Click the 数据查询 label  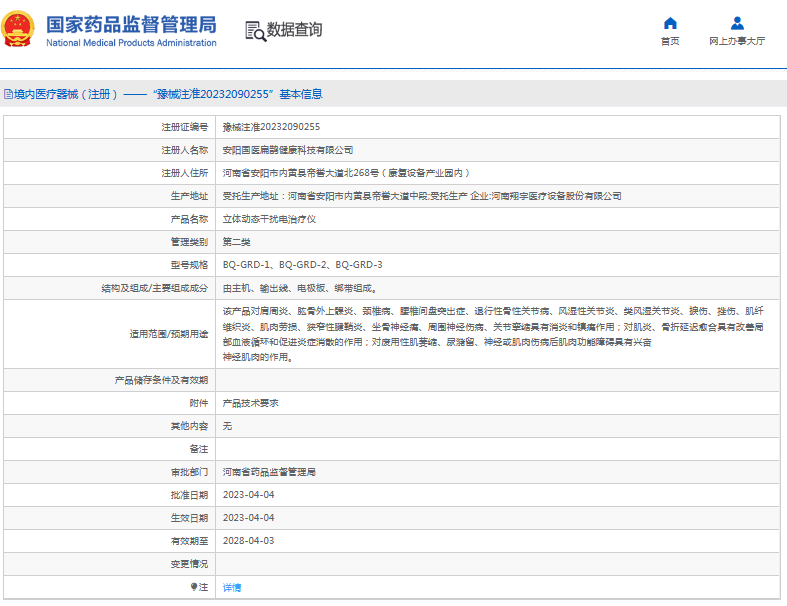pos(294,30)
